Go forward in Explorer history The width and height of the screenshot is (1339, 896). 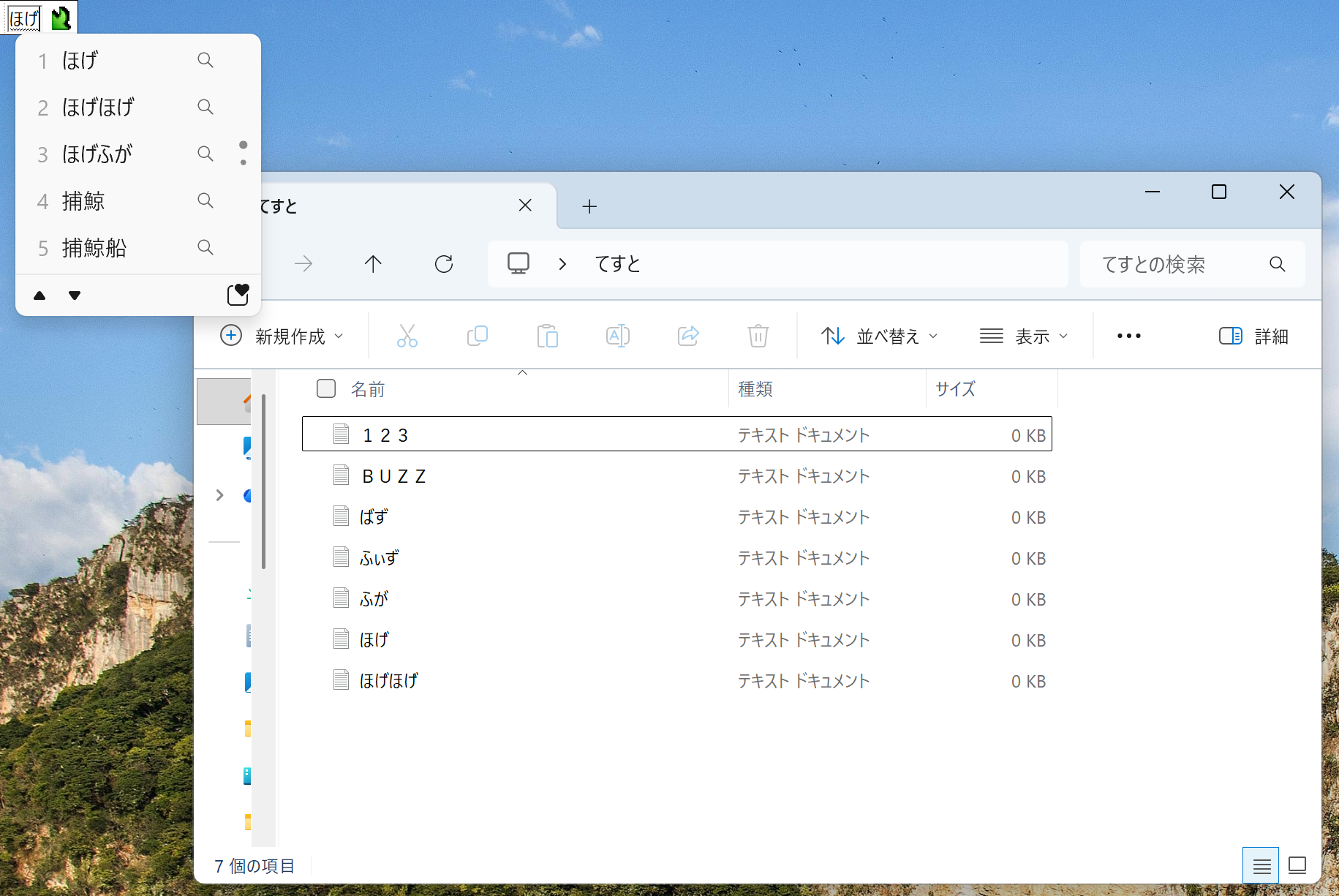click(x=303, y=264)
